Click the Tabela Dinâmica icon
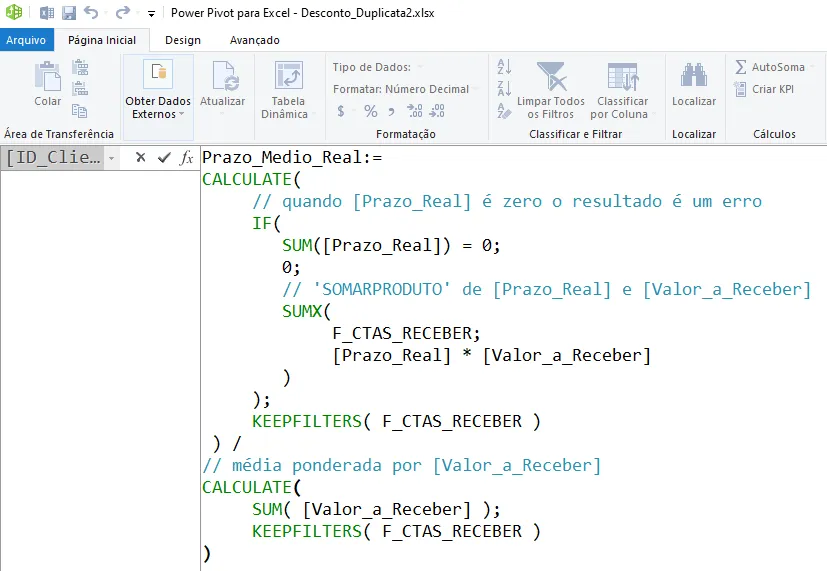 coord(289,75)
